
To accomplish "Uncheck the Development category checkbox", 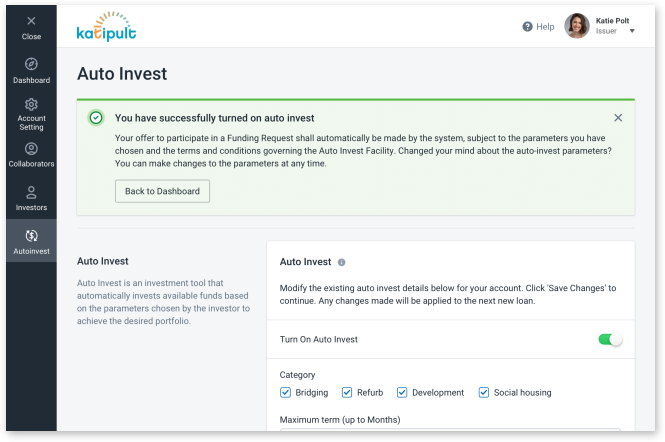I will 402,392.
